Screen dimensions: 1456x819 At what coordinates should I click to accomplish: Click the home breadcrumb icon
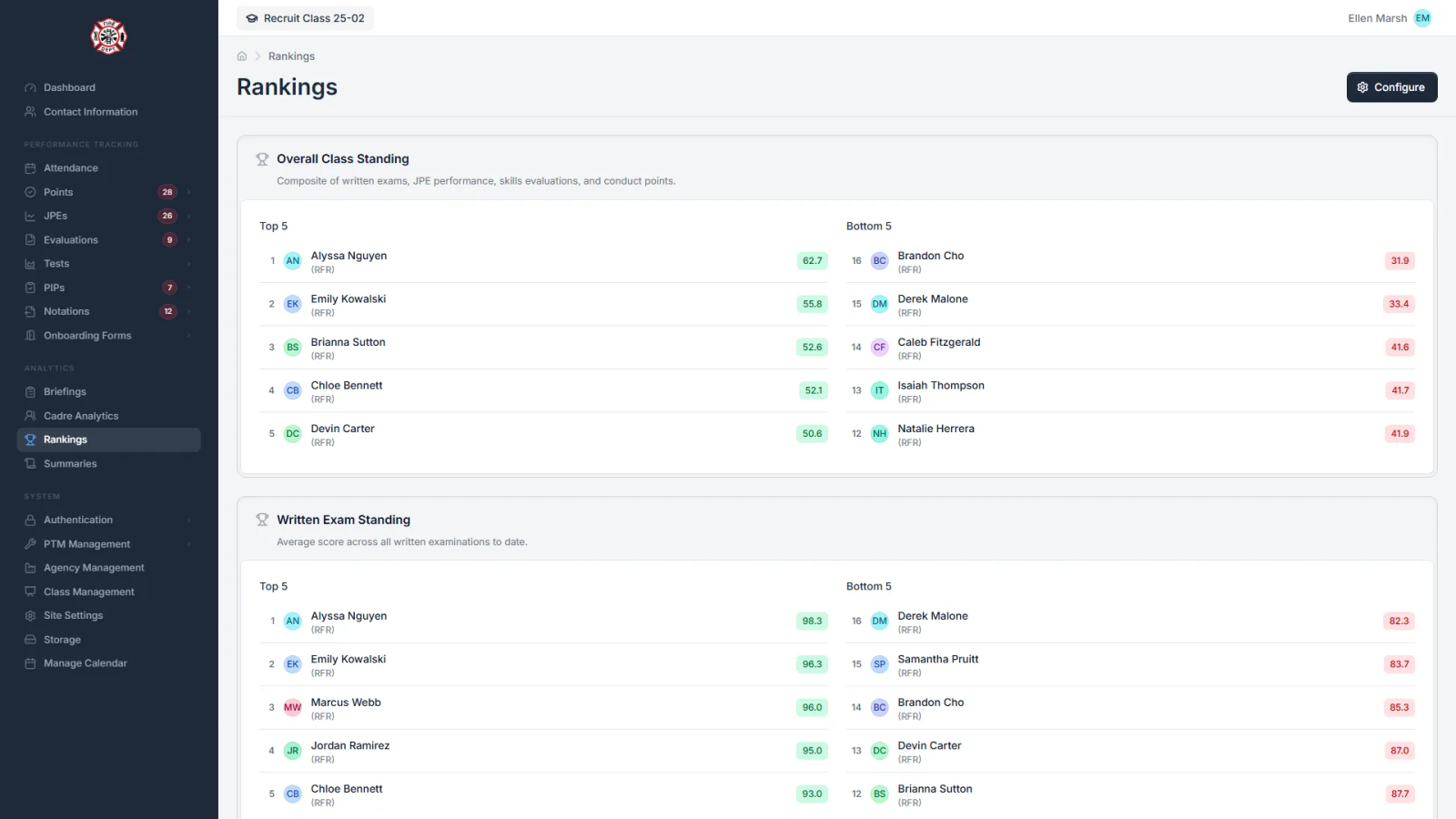click(x=242, y=56)
